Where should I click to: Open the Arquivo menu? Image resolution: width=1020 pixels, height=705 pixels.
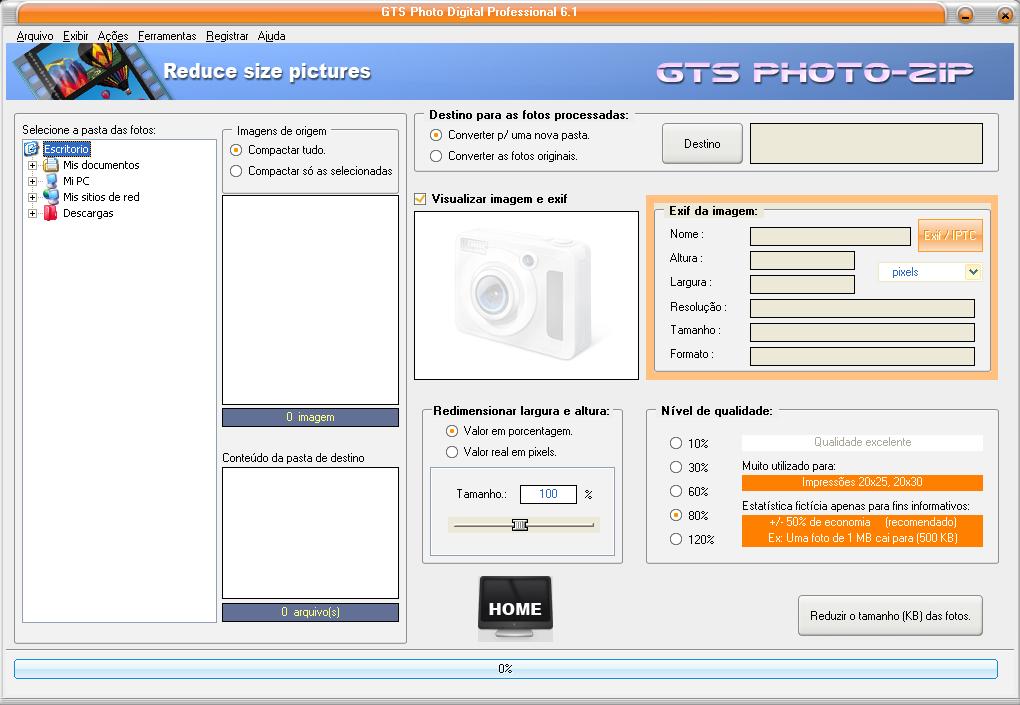(x=34, y=36)
